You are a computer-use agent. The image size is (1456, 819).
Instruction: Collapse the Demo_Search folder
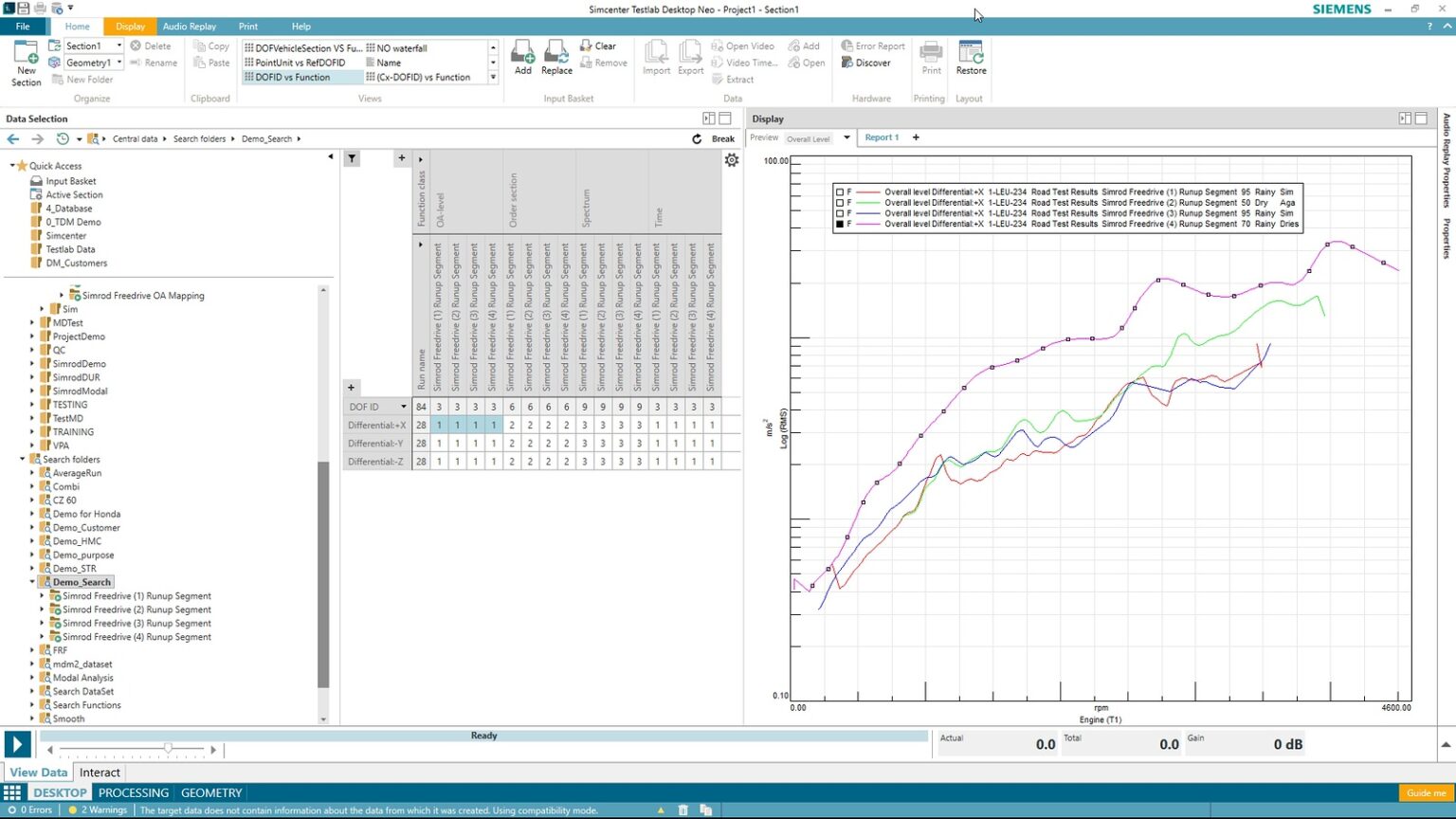click(31, 581)
